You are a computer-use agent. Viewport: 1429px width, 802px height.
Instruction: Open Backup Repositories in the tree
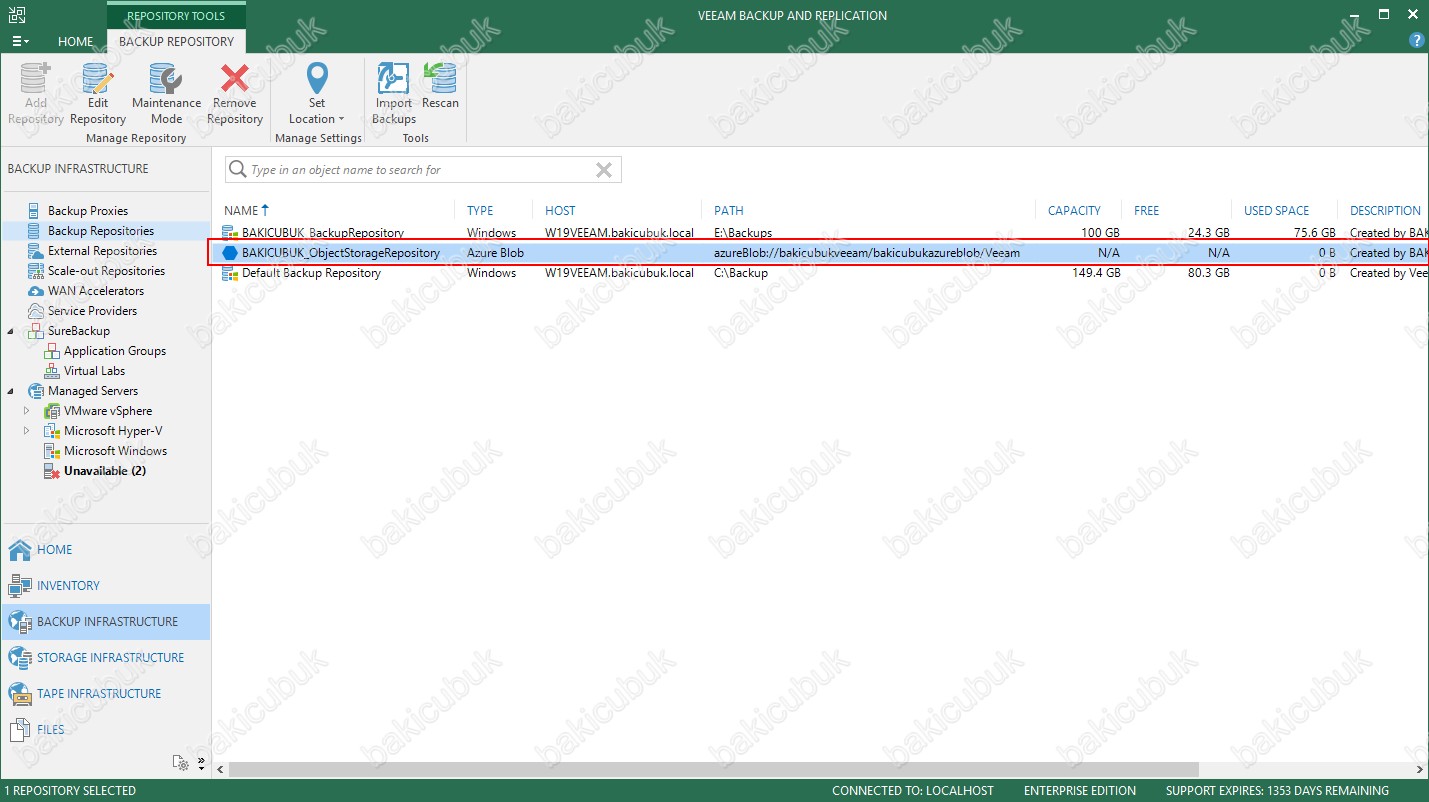[x=100, y=231]
